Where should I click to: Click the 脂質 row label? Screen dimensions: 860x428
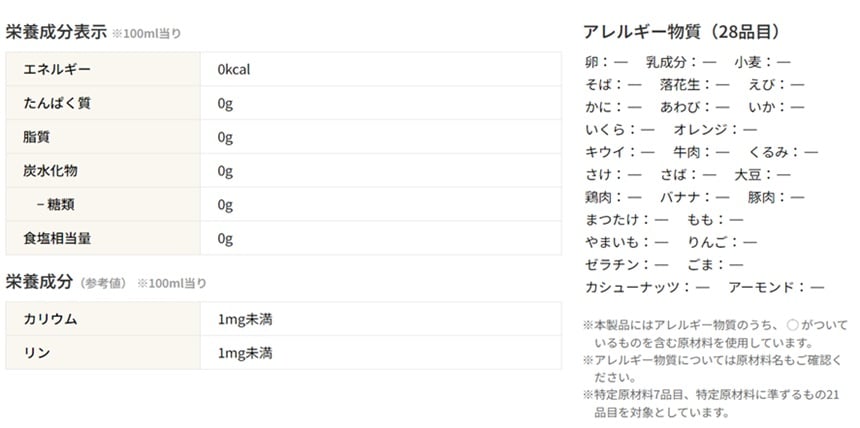click(36, 137)
